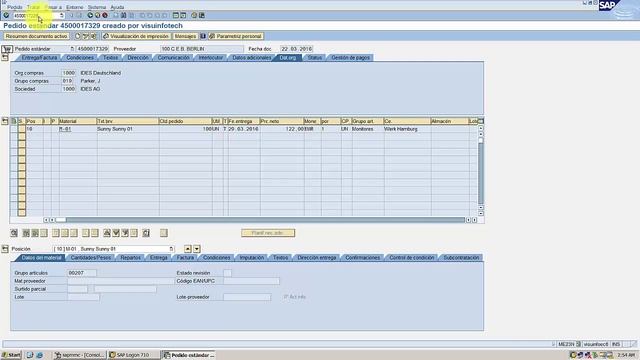
Task: Click the red Cancel icon
Action: tap(105, 16)
